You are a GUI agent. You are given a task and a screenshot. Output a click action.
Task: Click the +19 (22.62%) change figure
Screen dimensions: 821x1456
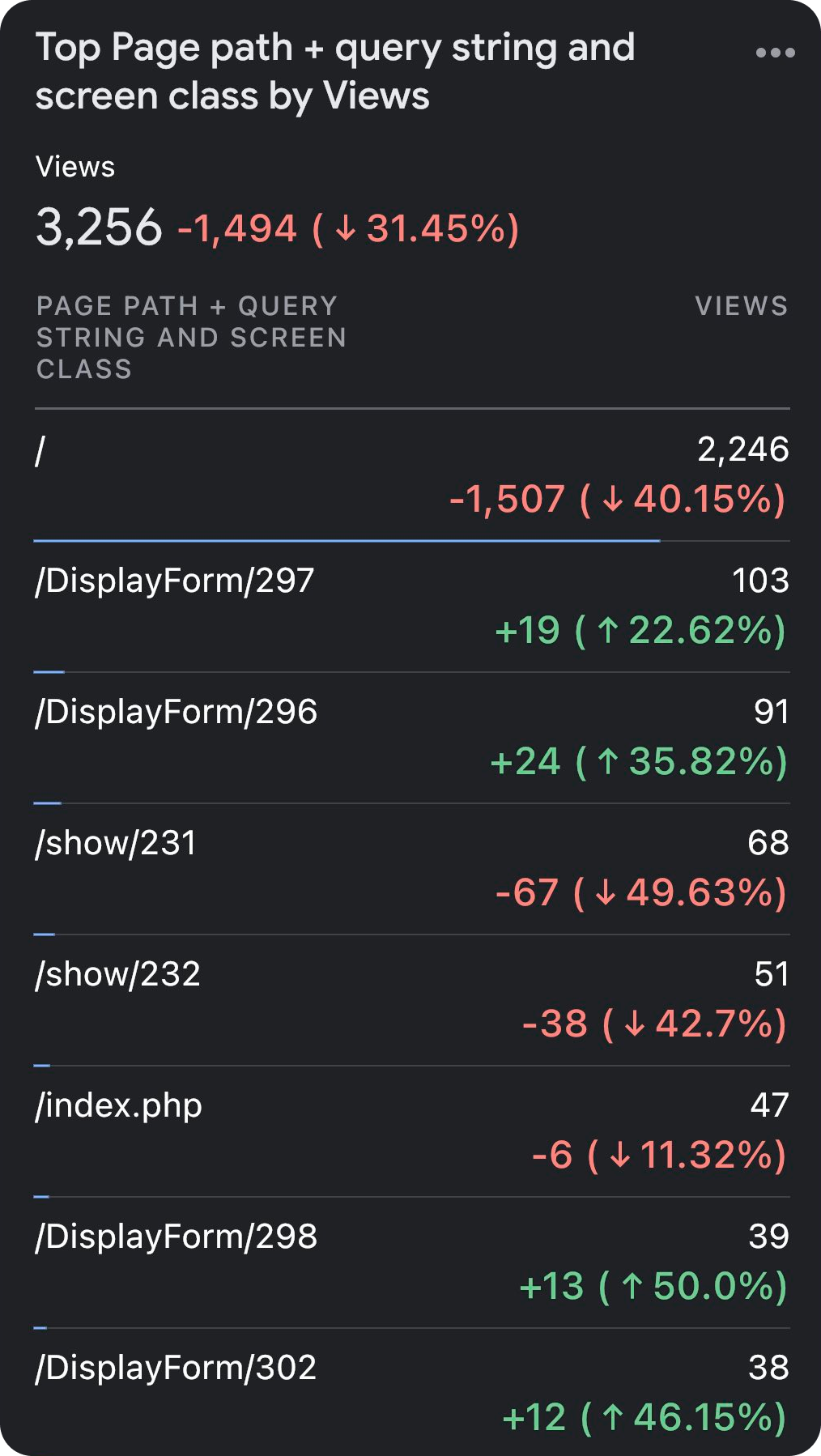(640, 630)
